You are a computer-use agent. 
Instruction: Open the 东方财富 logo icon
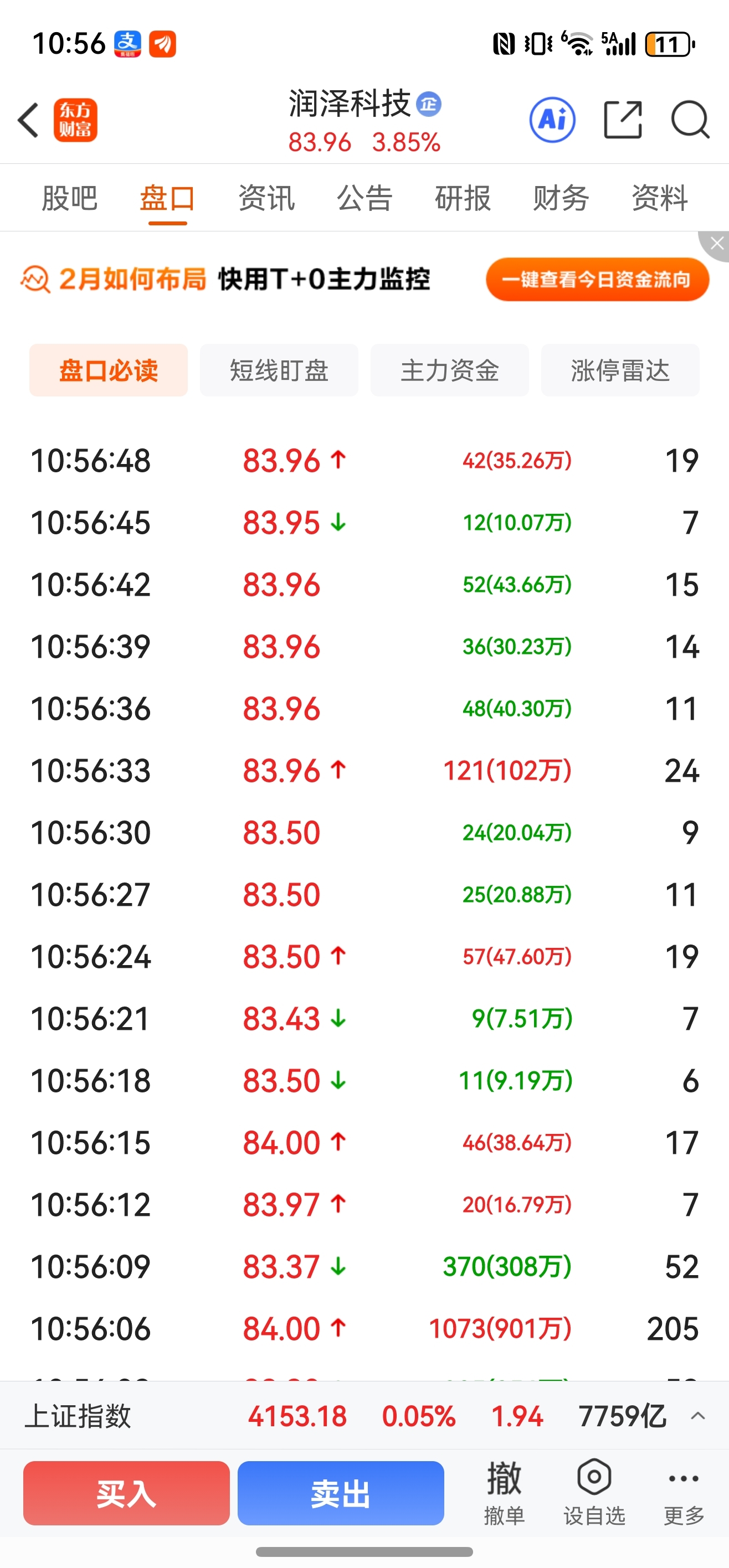pyautogui.click(x=75, y=120)
